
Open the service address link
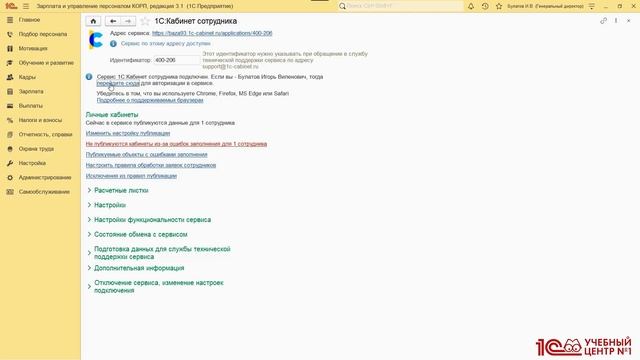click(212, 33)
